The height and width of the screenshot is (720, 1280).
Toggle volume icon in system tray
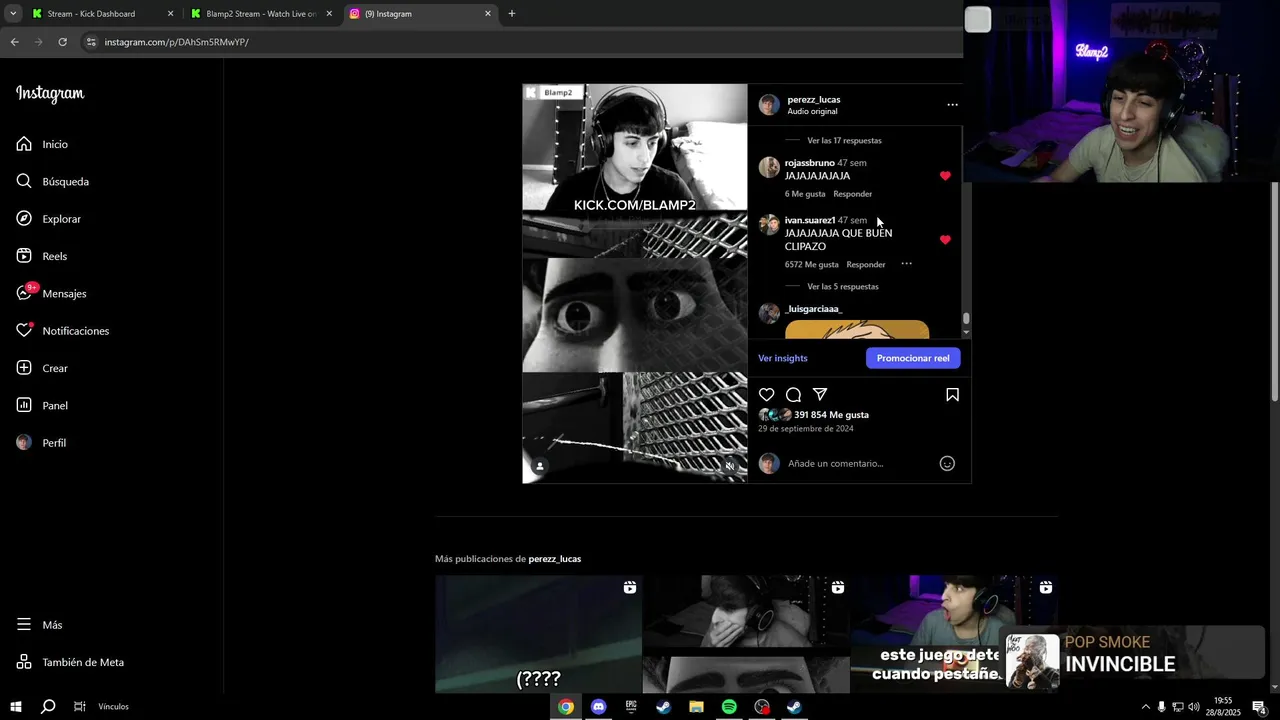pos(1193,707)
